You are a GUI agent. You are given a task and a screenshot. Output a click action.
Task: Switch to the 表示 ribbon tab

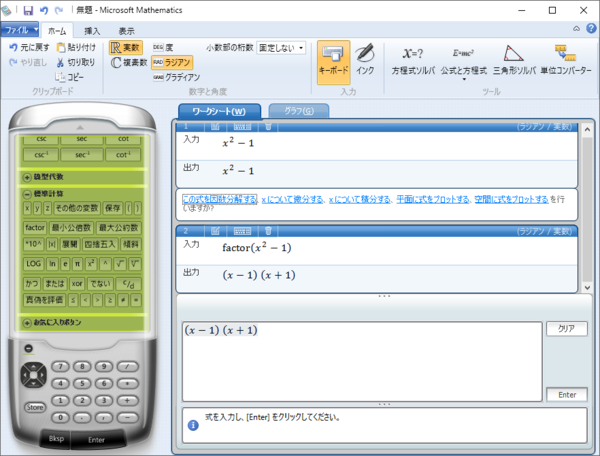(x=126, y=31)
